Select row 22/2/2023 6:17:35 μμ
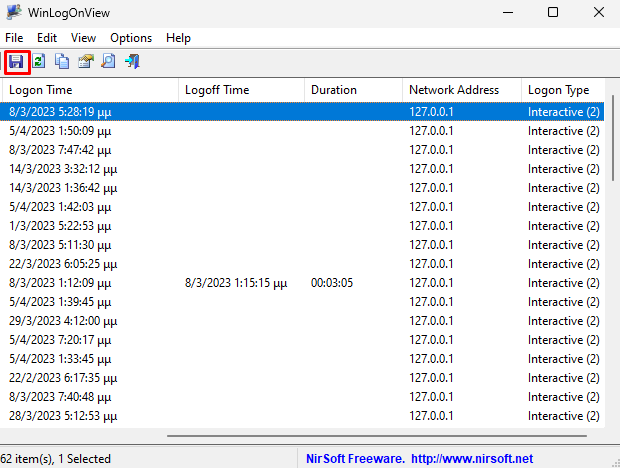Image resolution: width=620 pixels, height=468 pixels. pyautogui.click(x=302, y=377)
